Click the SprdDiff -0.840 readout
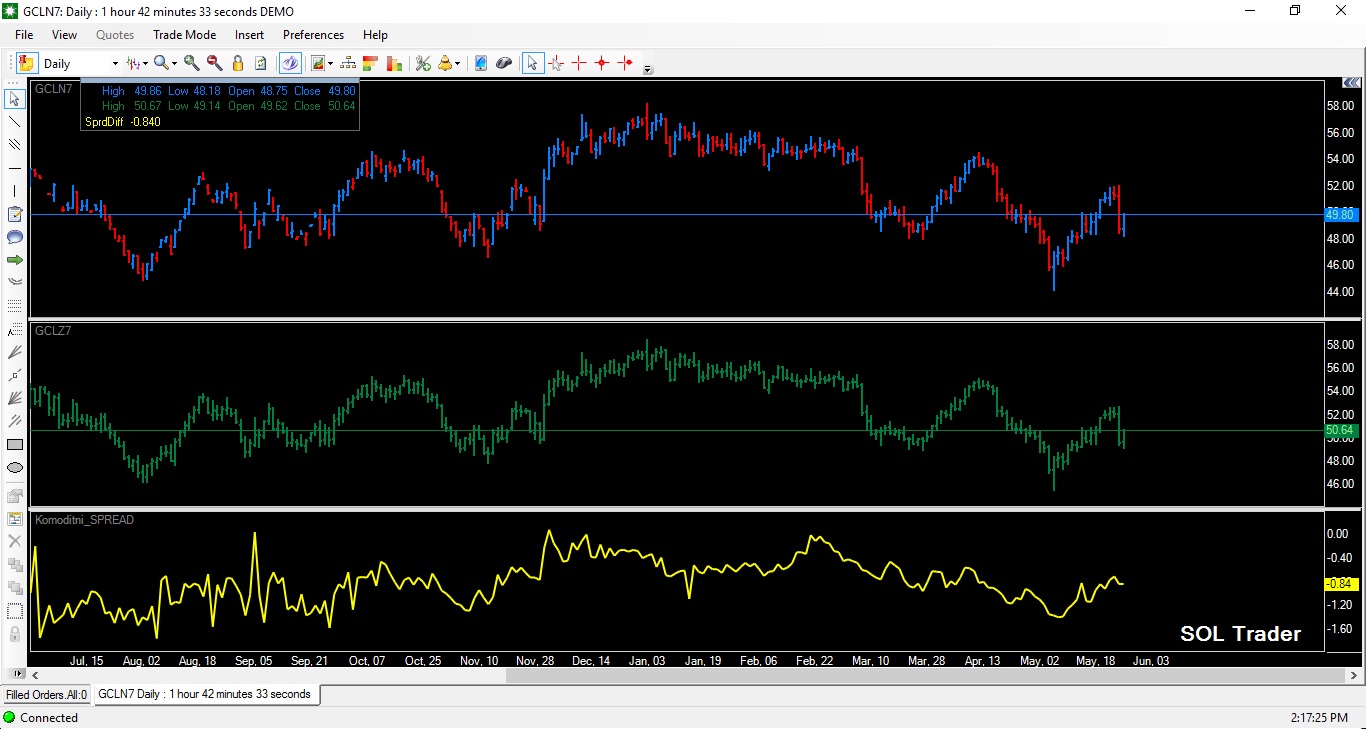 122,122
